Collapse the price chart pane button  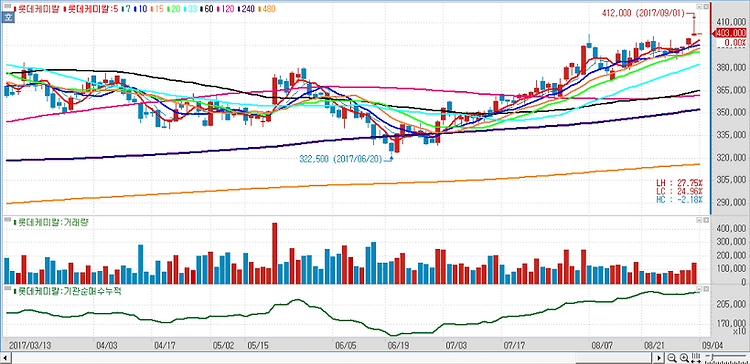(x=699, y=7)
